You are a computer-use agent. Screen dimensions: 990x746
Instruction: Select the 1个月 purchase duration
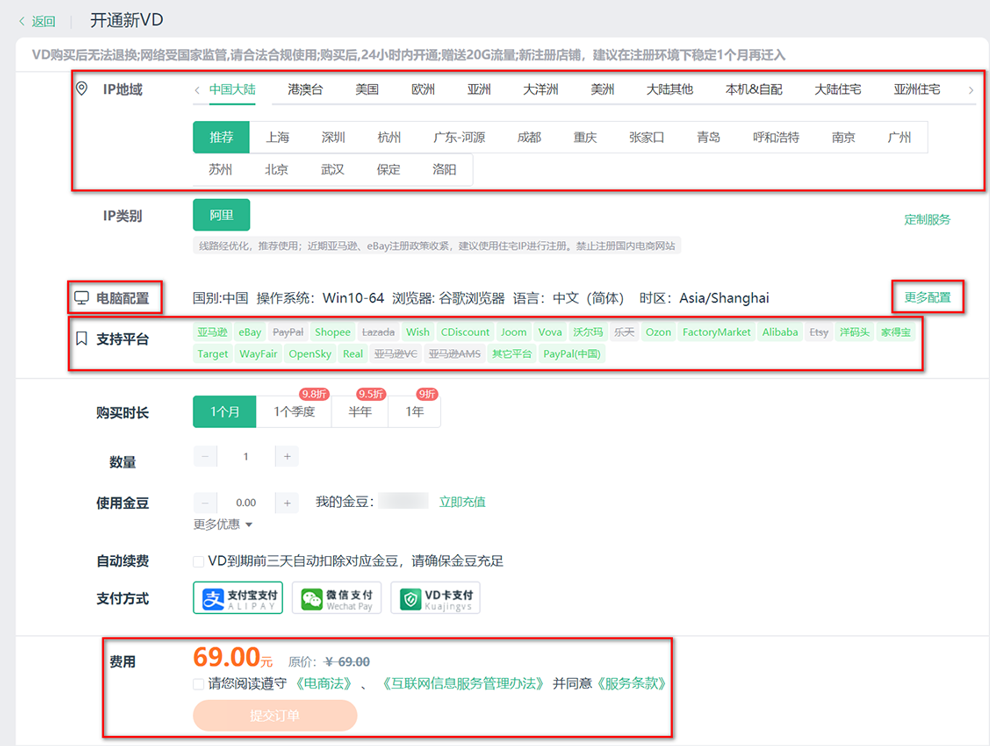point(225,411)
